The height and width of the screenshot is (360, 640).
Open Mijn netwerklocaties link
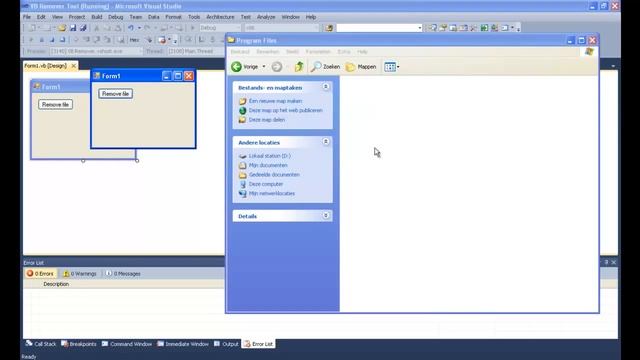[272, 193]
